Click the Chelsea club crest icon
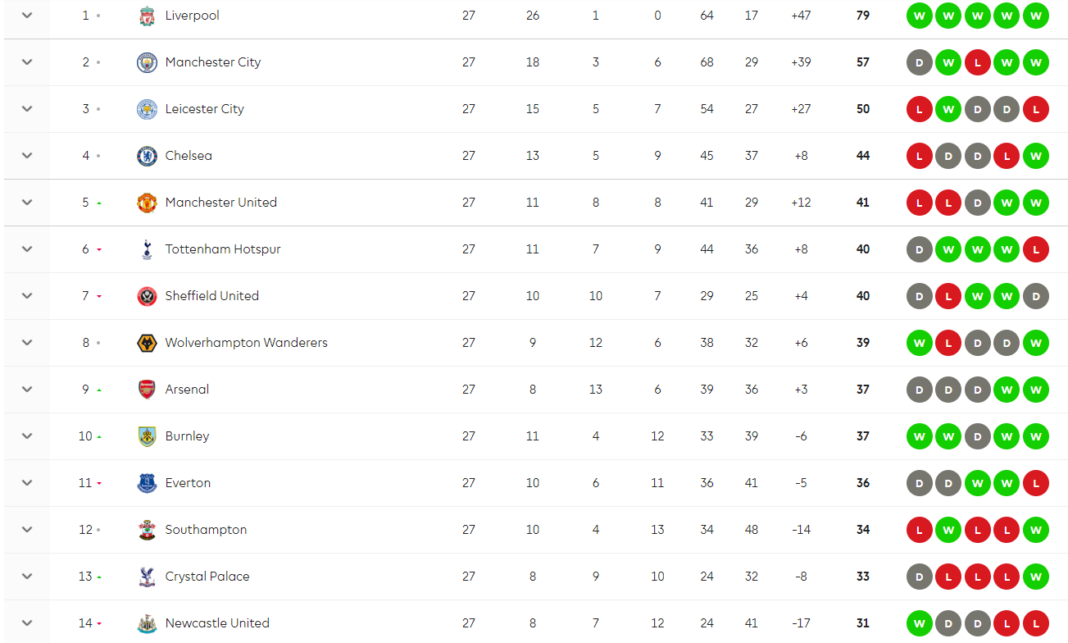1068x643 pixels. point(147,156)
